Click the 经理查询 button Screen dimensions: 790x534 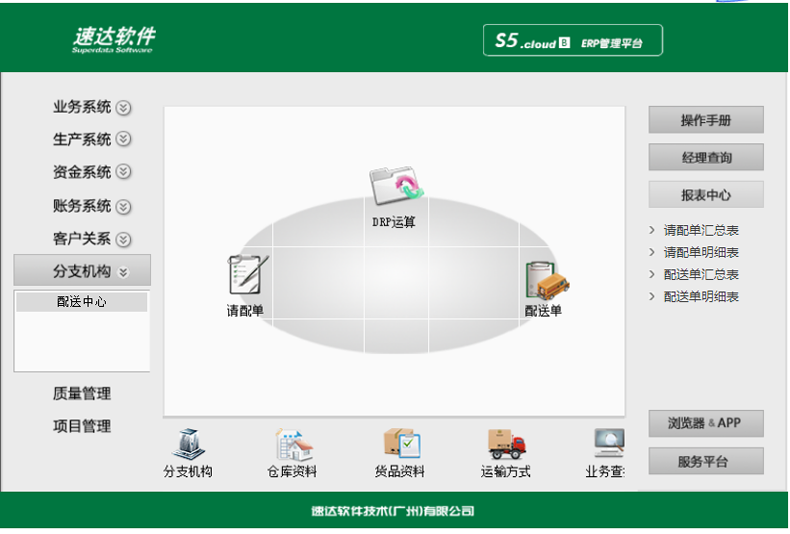(706, 157)
